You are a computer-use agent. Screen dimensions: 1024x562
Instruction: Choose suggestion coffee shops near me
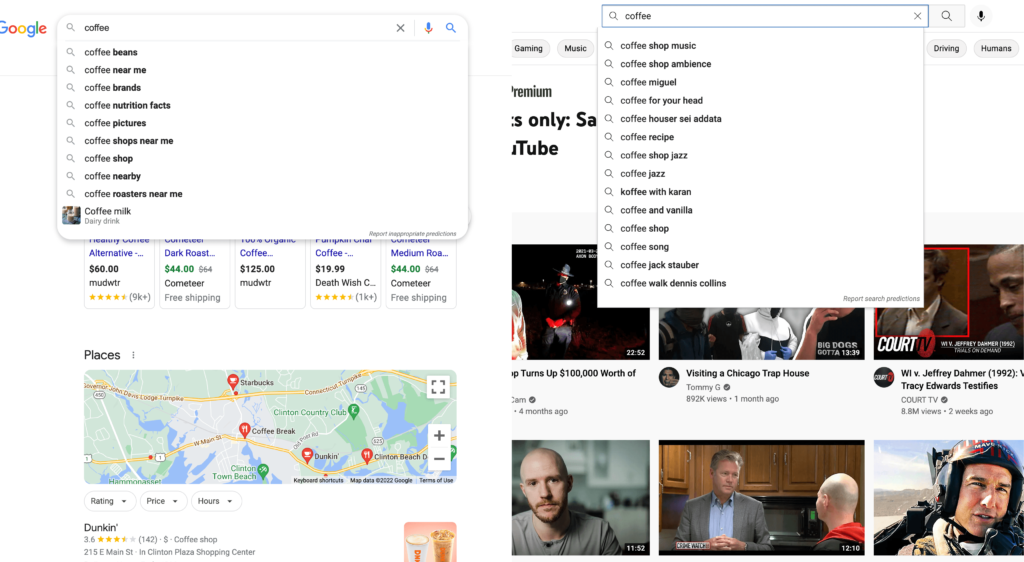[x=263, y=140]
